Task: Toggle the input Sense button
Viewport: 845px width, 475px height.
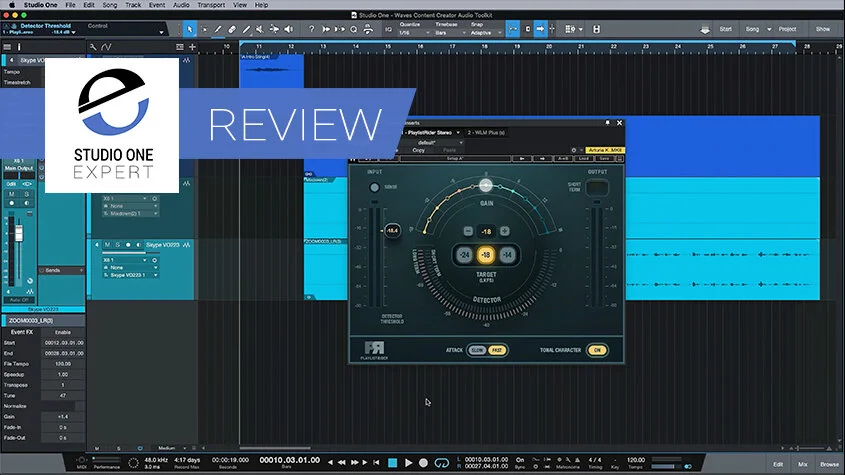Action: 375,187
